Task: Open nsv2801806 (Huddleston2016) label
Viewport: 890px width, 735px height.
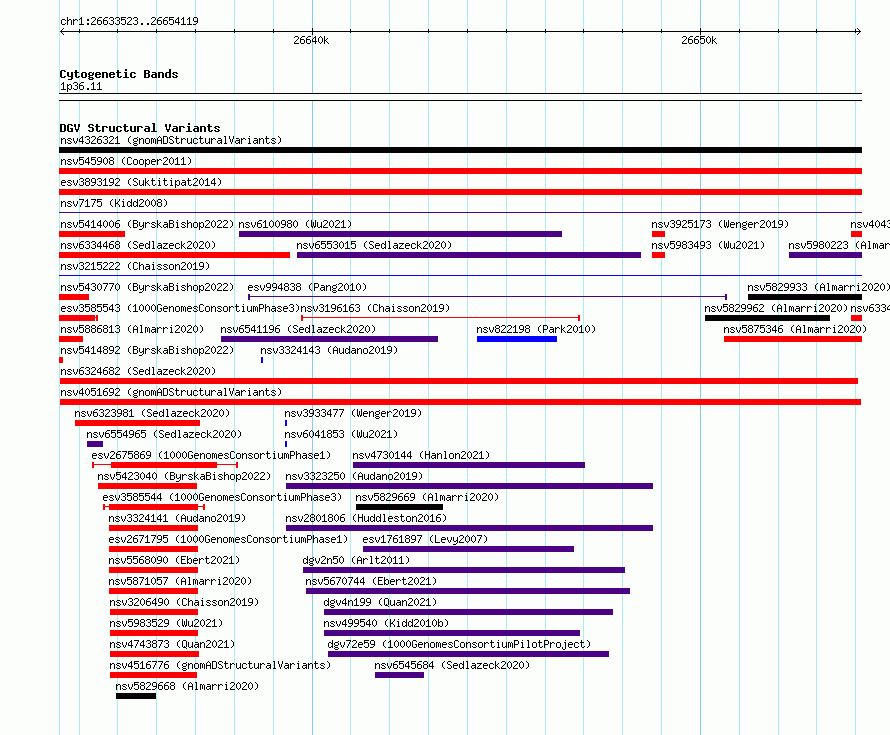Action: [x=366, y=518]
